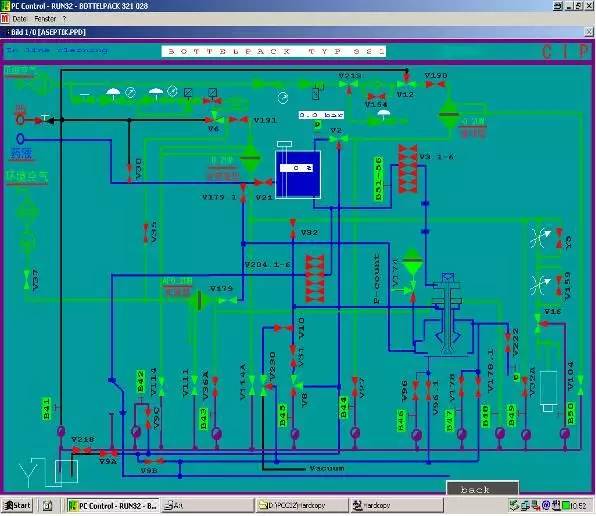Select valve V111 symbol
The height and width of the screenshot is (516, 596).
pyautogui.click(x=194, y=385)
